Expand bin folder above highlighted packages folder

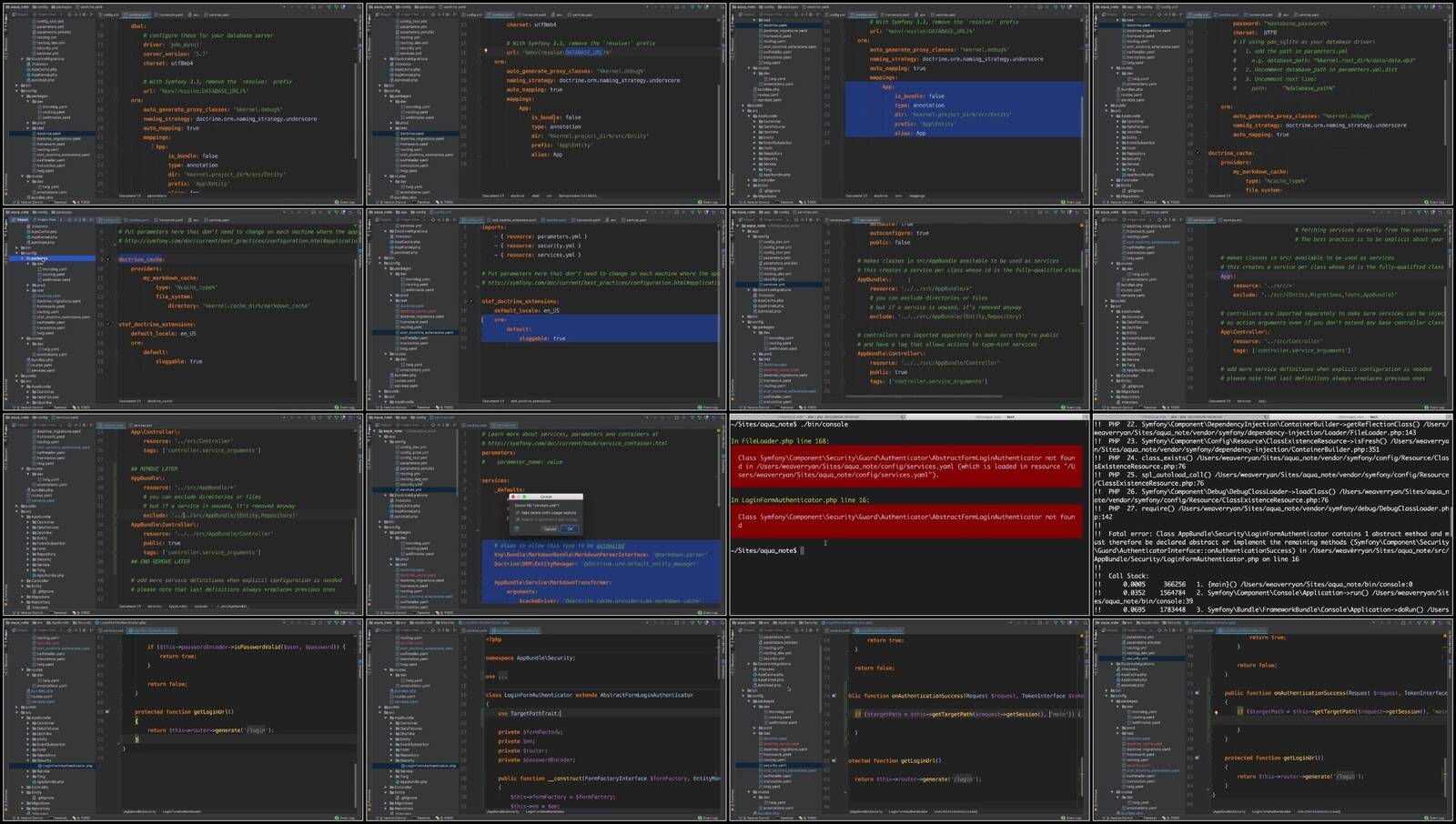17,247
